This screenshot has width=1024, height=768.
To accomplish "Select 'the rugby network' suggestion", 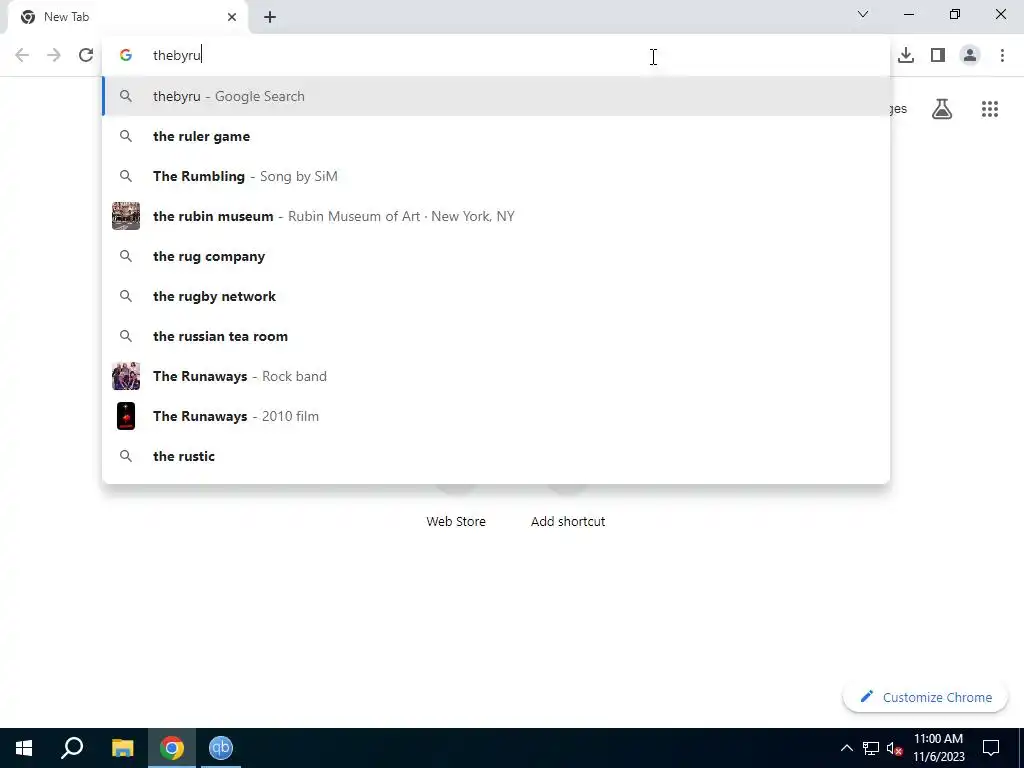I will pos(496,296).
